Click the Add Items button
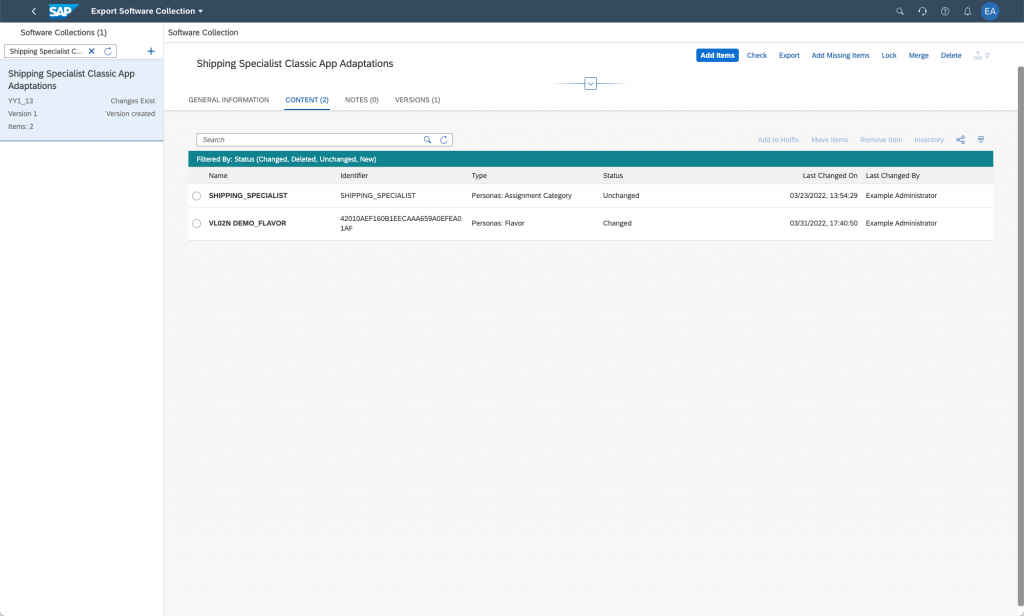The image size is (1024, 616). (x=717, y=56)
